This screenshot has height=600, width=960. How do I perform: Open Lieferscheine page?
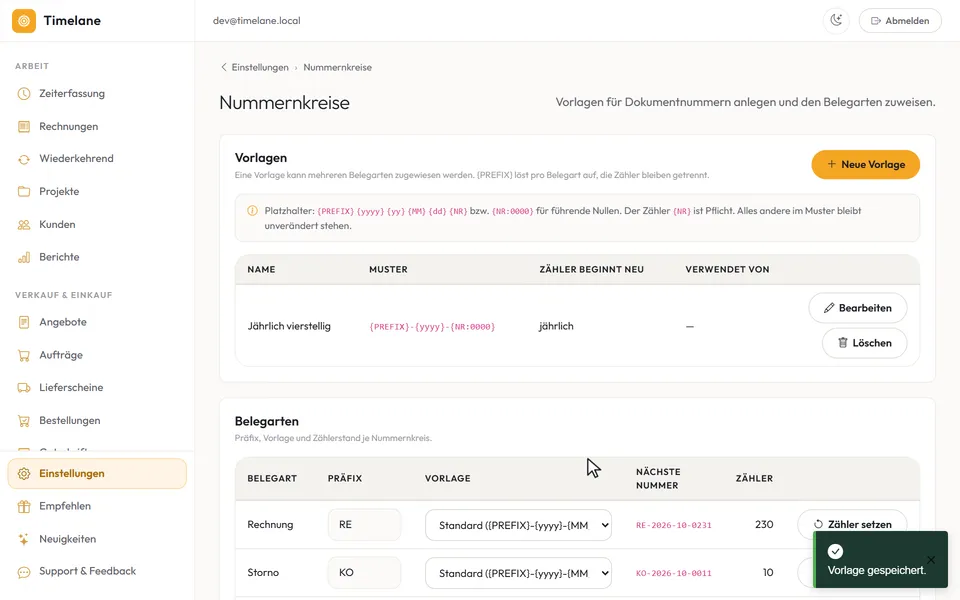click(71, 388)
